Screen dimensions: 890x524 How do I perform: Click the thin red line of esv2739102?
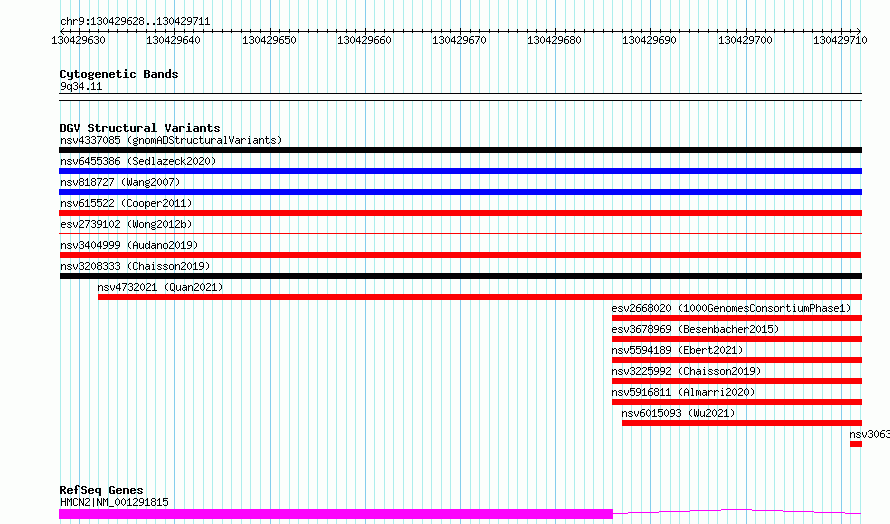[460, 233]
